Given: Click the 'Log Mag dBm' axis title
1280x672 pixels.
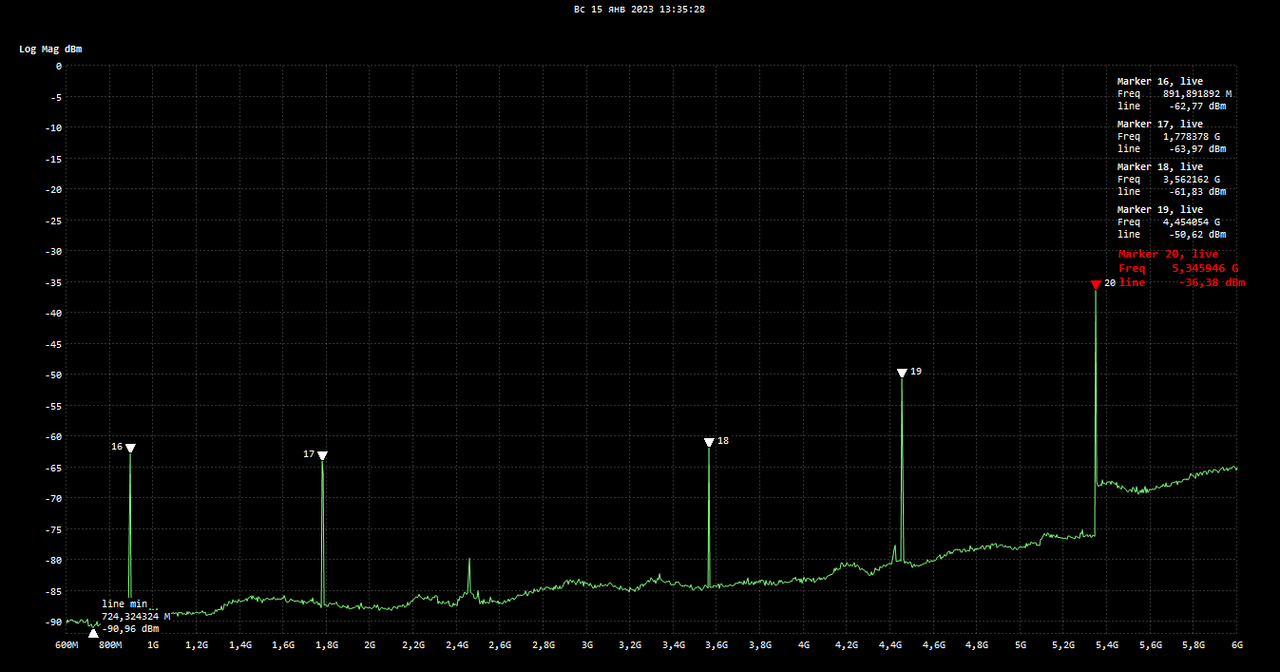Looking at the screenshot, I should coord(51,49).
